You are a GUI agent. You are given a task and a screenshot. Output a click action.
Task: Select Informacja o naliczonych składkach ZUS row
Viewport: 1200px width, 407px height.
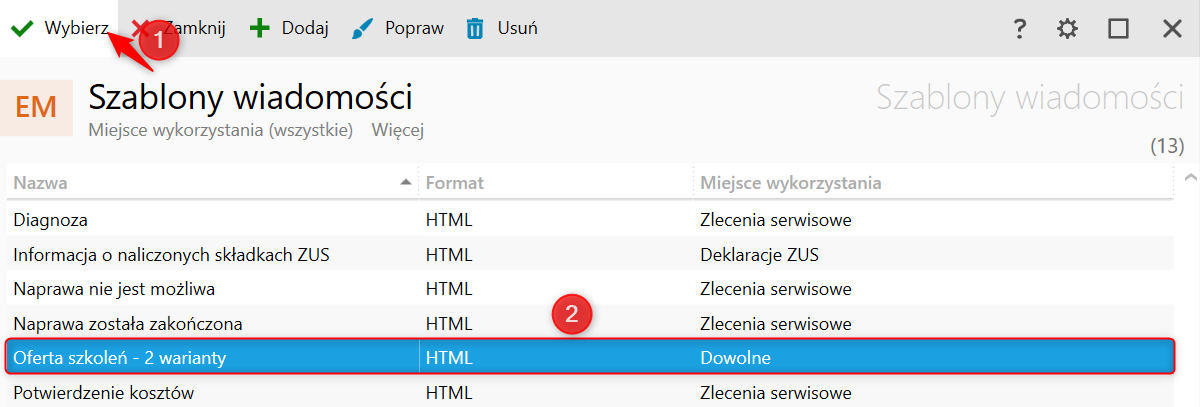pyautogui.click(x=171, y=255)
